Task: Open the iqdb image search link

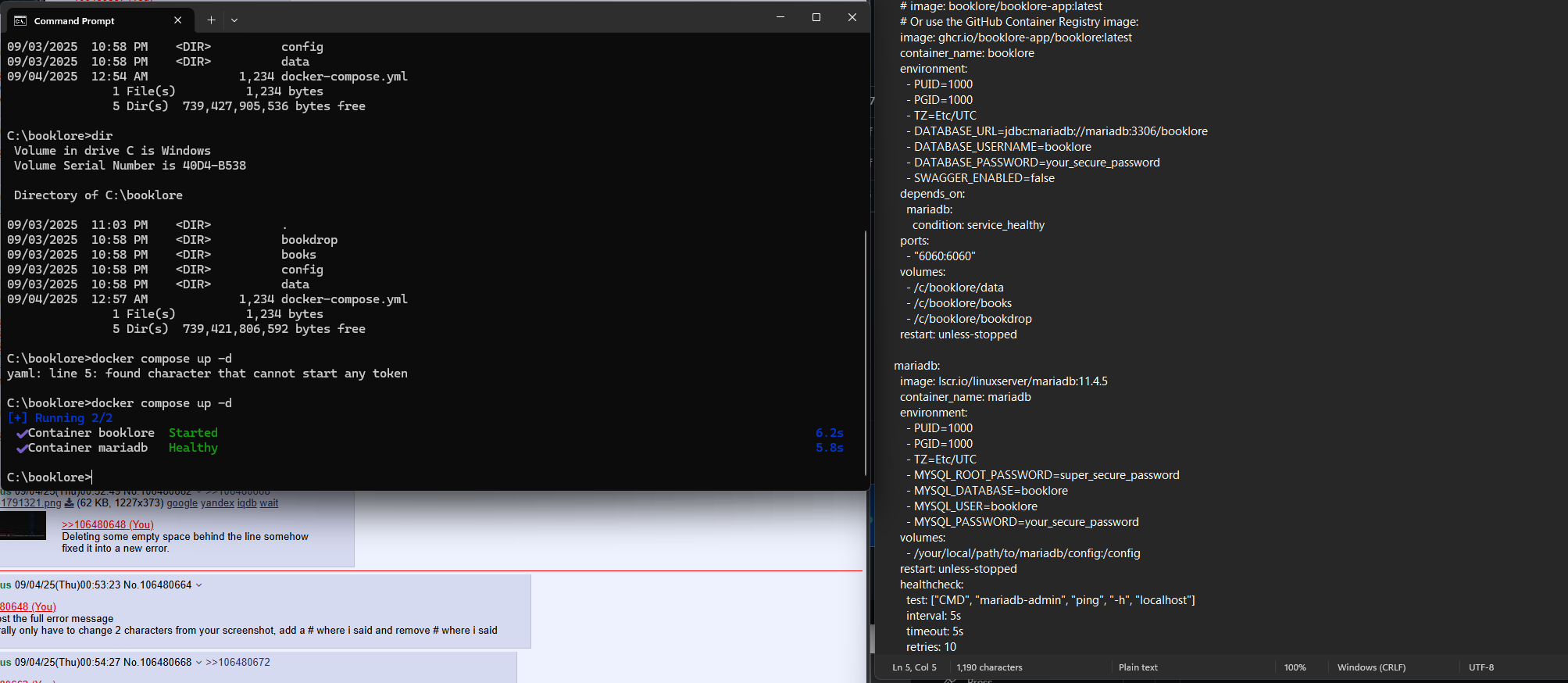Action: click(x=247, y=503)
